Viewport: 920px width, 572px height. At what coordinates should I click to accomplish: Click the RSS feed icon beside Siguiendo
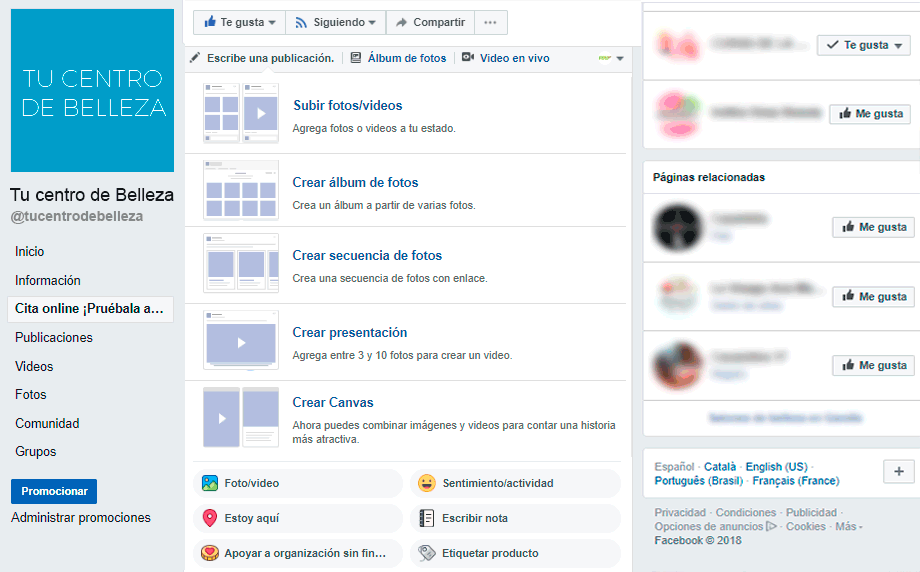click(x=301, y=22)
